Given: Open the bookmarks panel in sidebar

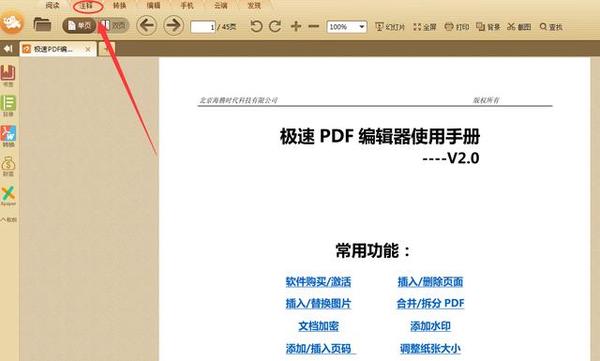Looking at the screenshot, I should click(x=8, y=75).
